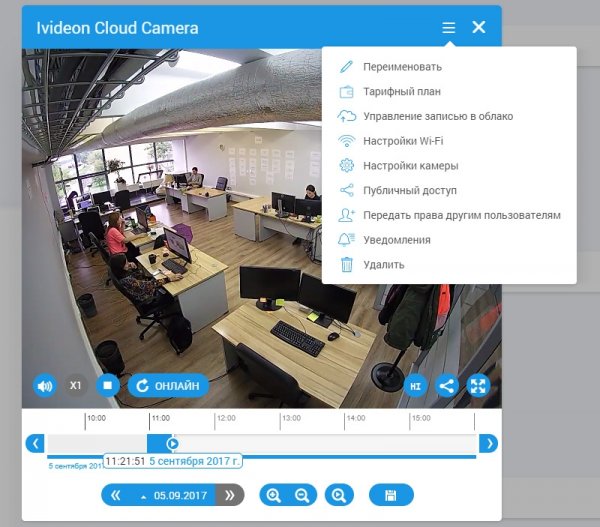This screenshot has height=527, width=600.
Task: Go to previous day with double-left arrow
Action: click(115, 495)
